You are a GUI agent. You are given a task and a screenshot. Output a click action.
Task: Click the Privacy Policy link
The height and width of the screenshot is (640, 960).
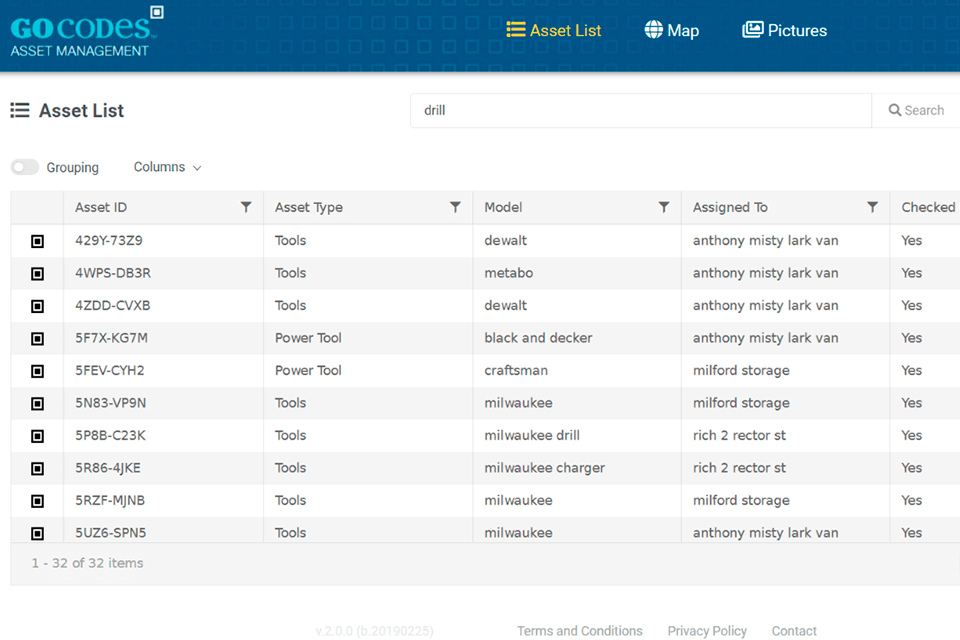coord(707,631)
